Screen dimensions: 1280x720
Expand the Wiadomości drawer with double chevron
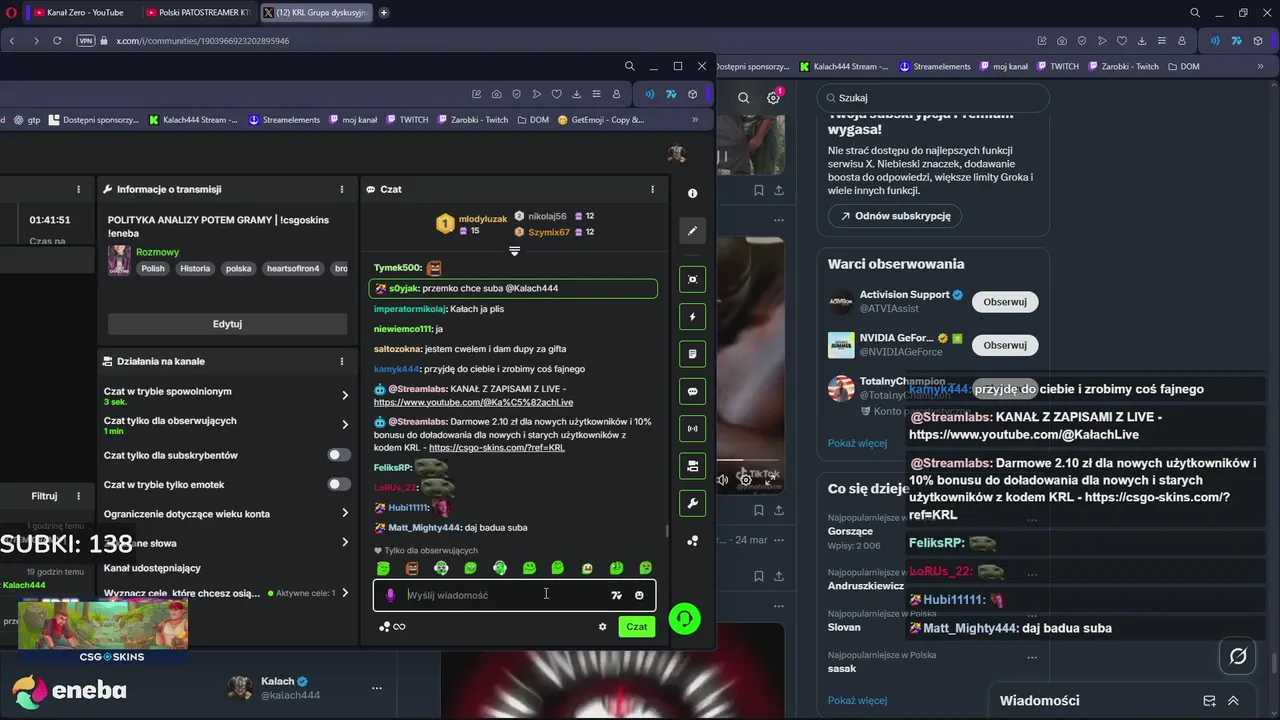1233,701
